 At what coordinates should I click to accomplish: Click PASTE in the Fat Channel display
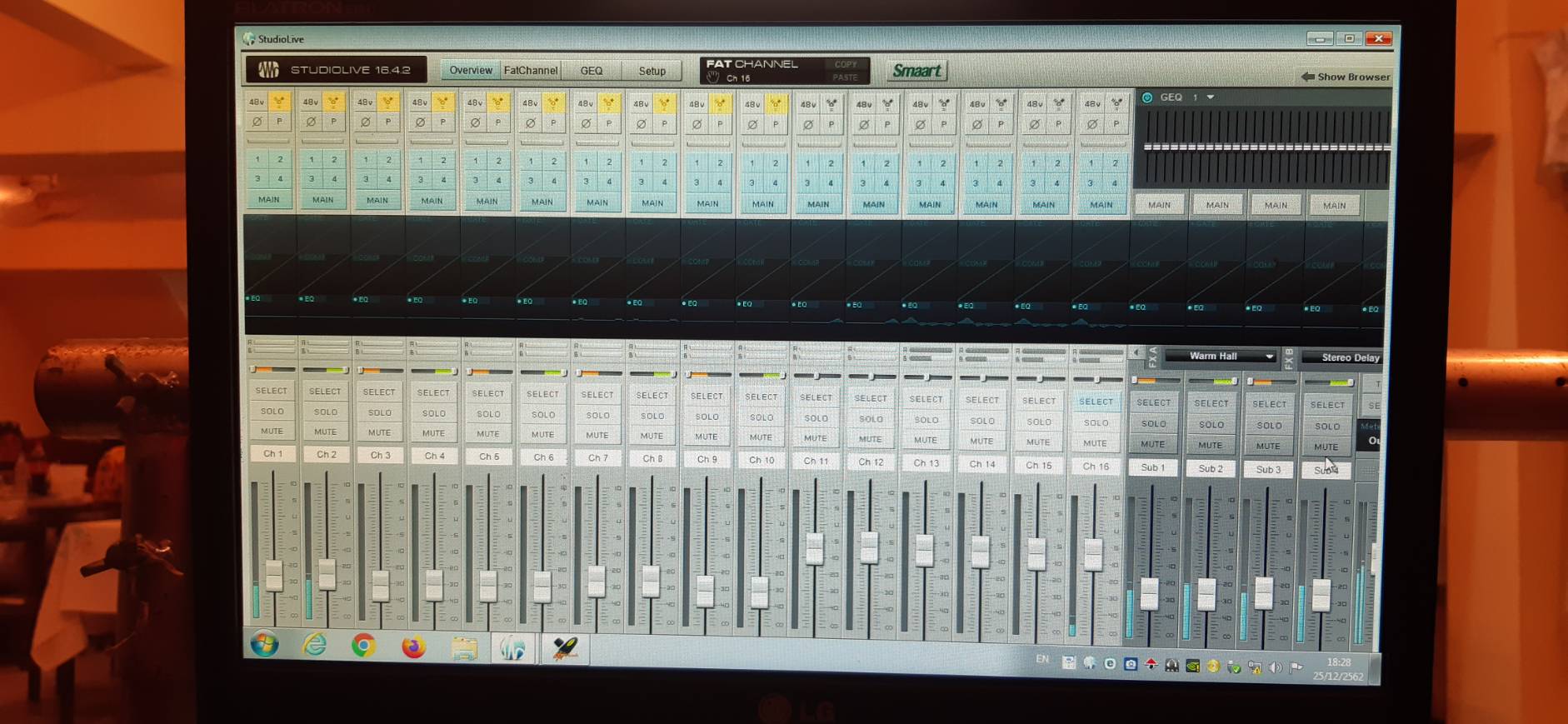click(845, 77)
